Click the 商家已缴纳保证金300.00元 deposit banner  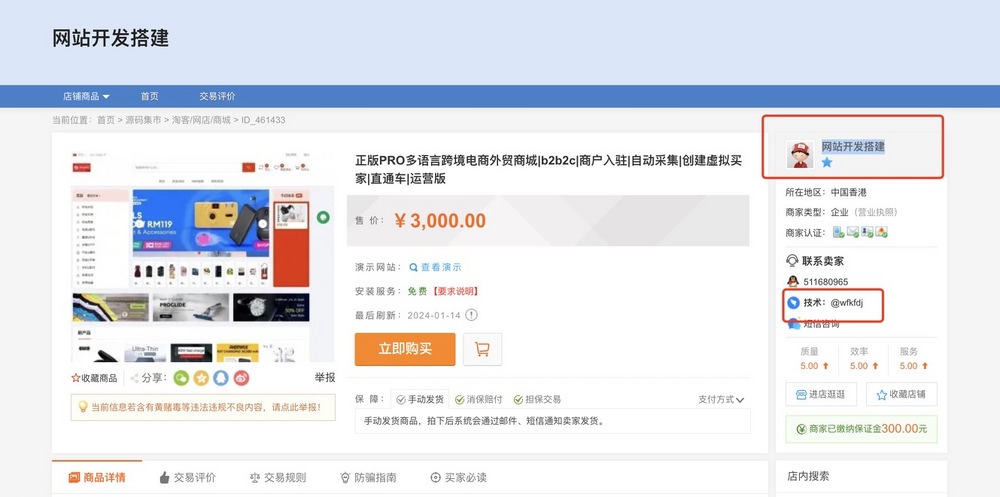pos(861,429)
